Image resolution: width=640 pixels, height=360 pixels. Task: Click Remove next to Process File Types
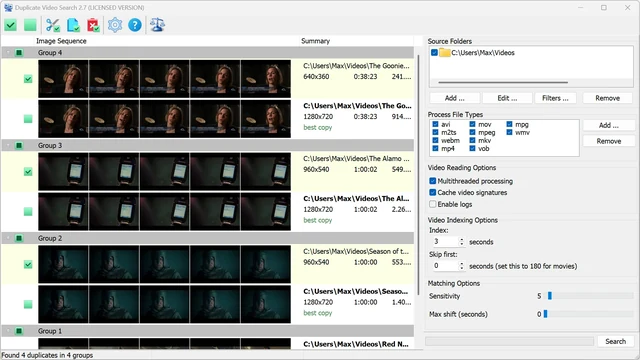(609, 141)
